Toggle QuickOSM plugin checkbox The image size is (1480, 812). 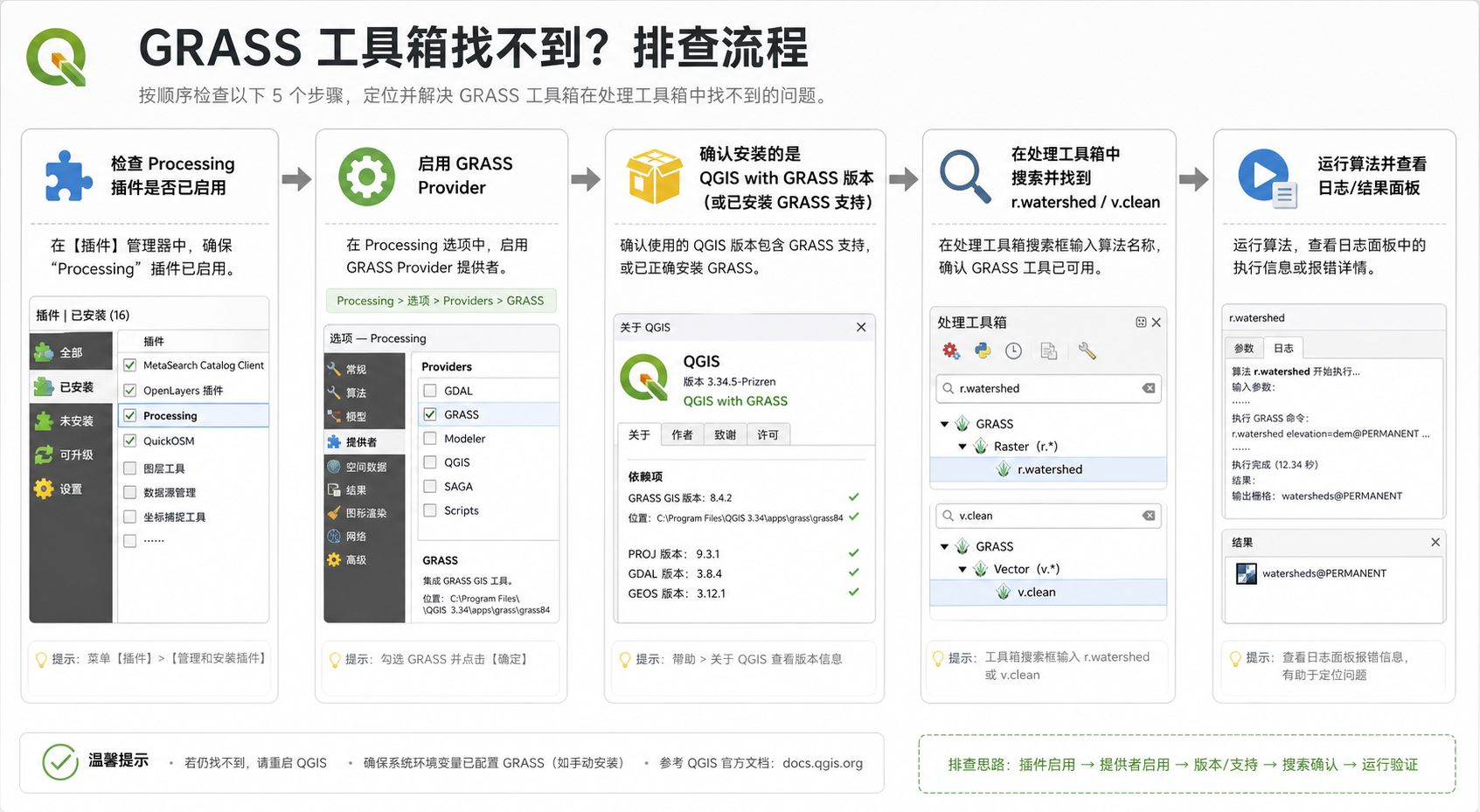(129, 441)
